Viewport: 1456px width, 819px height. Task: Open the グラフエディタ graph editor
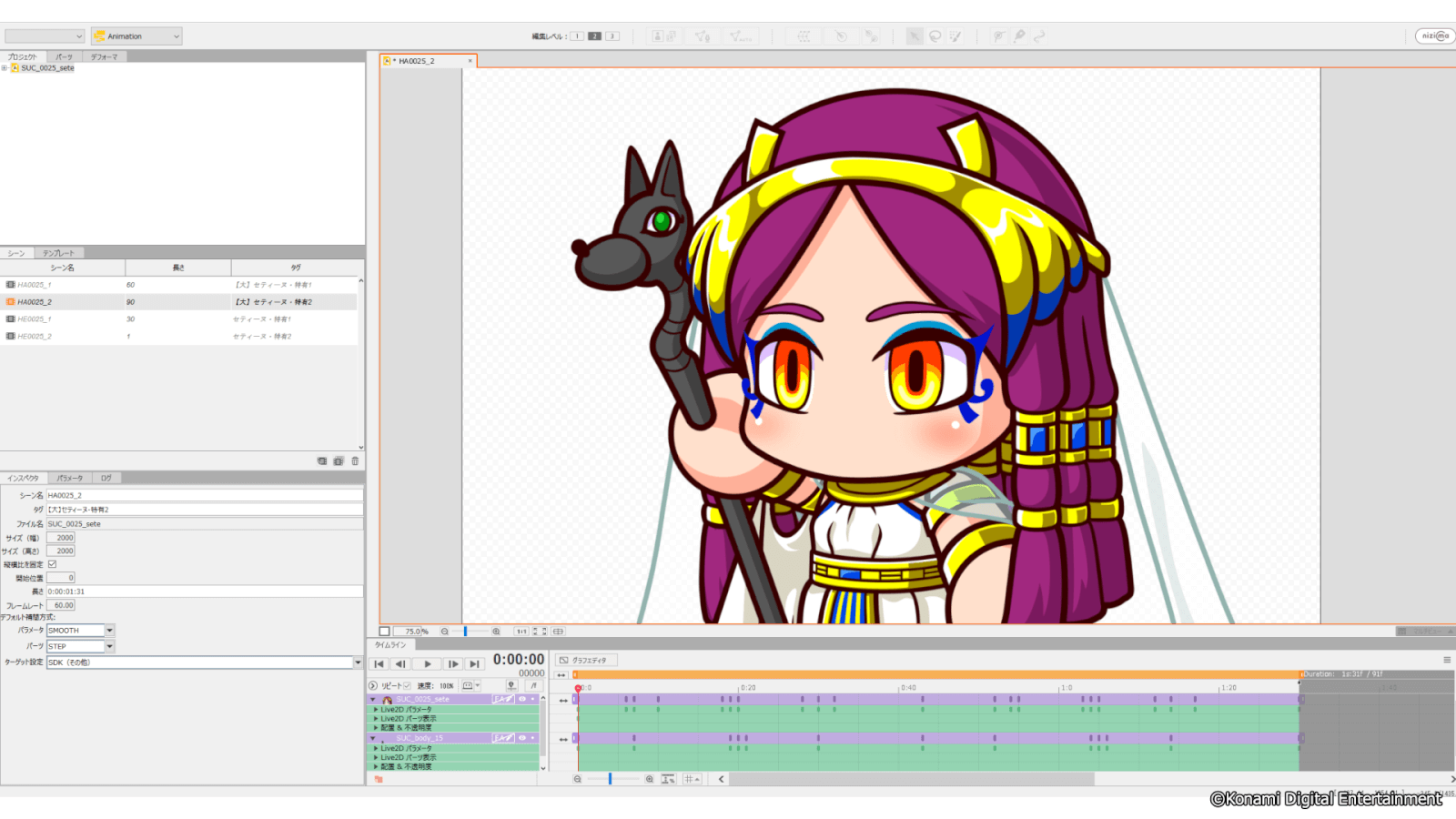tap(587, 660)
